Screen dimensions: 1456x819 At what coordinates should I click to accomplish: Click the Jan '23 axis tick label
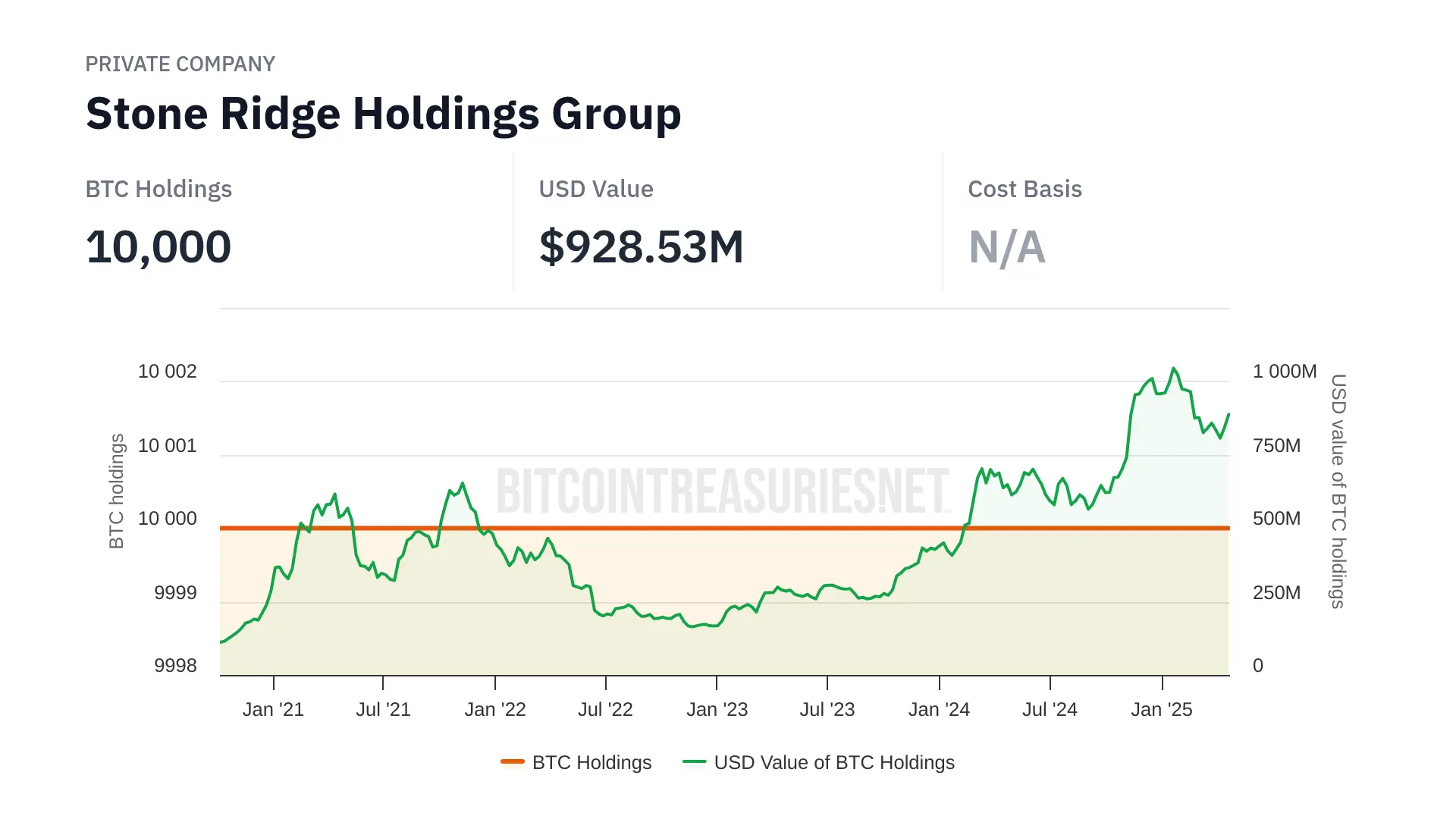[x=717, y=709]
